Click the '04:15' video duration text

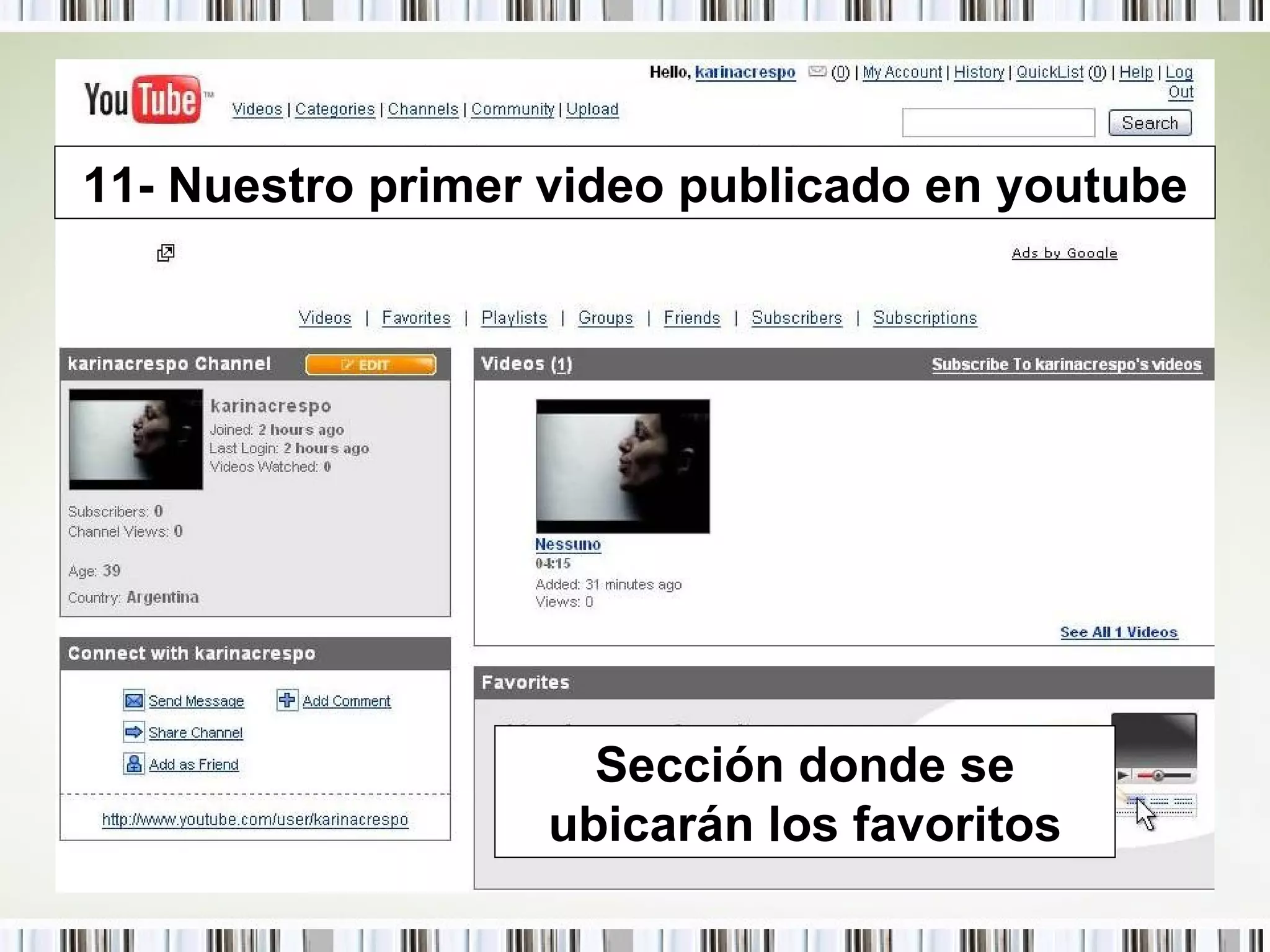pos(553,563)
